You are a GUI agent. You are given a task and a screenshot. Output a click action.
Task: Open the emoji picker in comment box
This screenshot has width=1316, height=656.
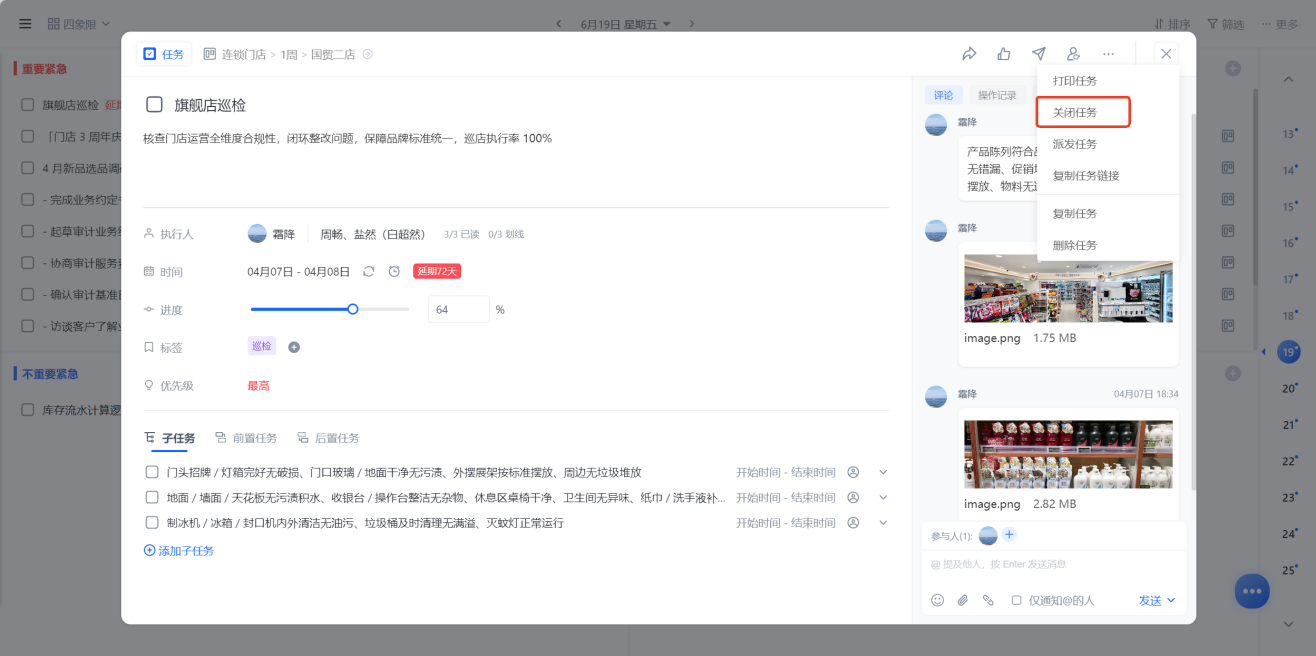tap(937, 600)
